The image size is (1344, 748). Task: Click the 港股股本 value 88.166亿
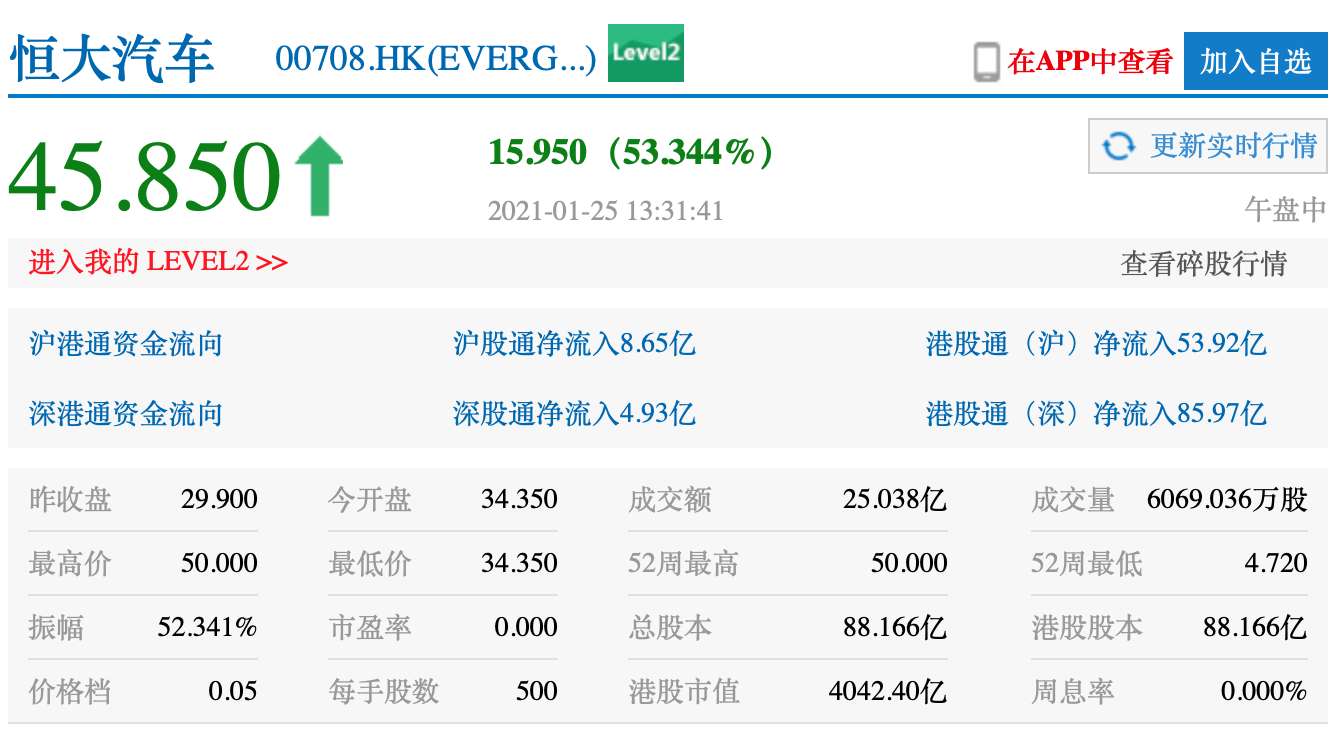[1255, 627]
